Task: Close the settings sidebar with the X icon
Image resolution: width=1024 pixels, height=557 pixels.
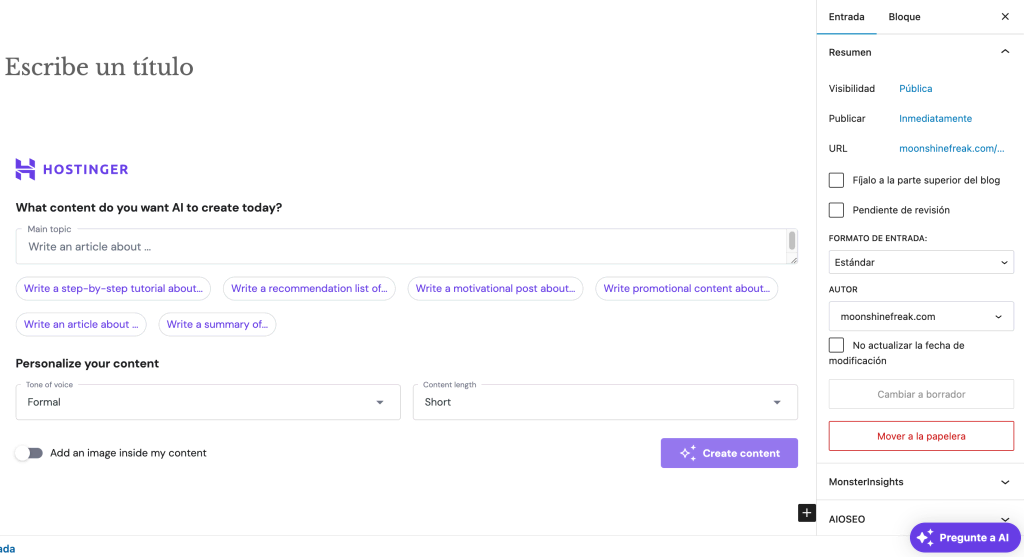Action: point(1005,17)
